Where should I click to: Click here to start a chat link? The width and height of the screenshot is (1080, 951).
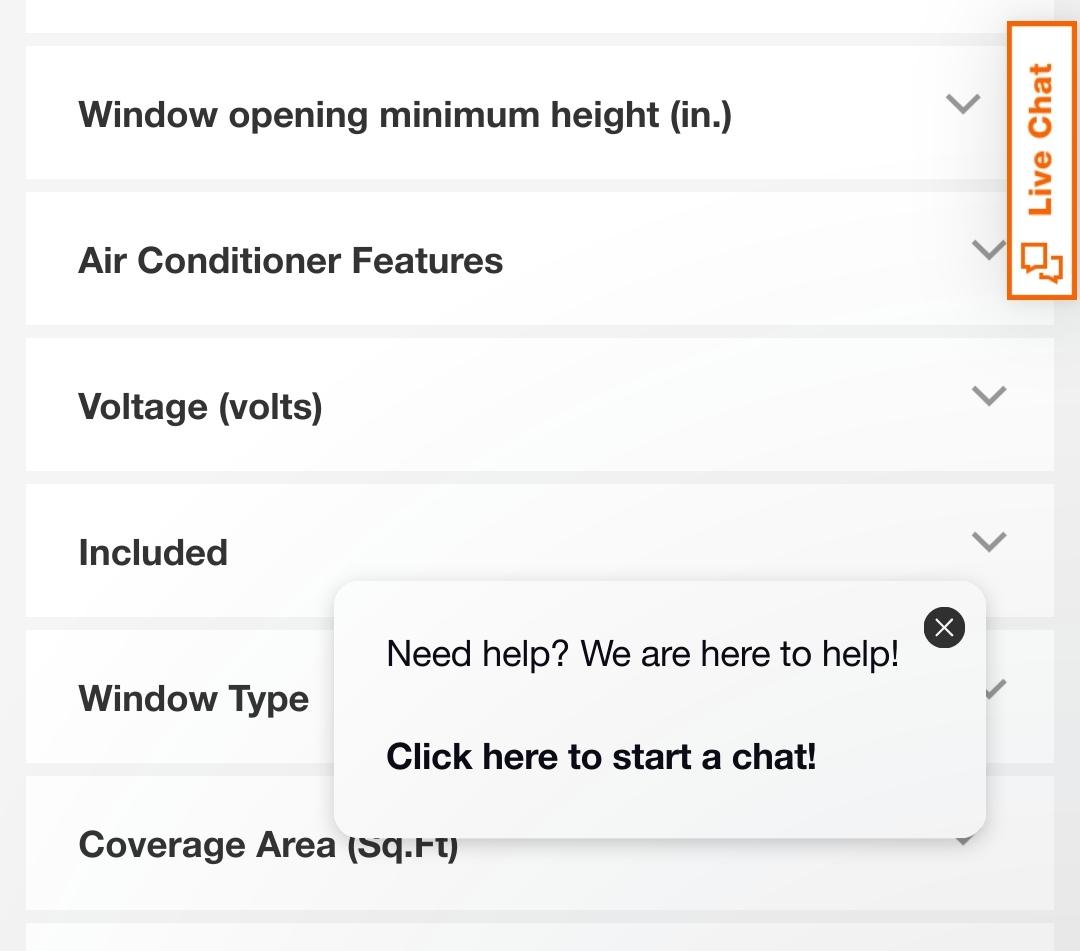pos(601,757)
